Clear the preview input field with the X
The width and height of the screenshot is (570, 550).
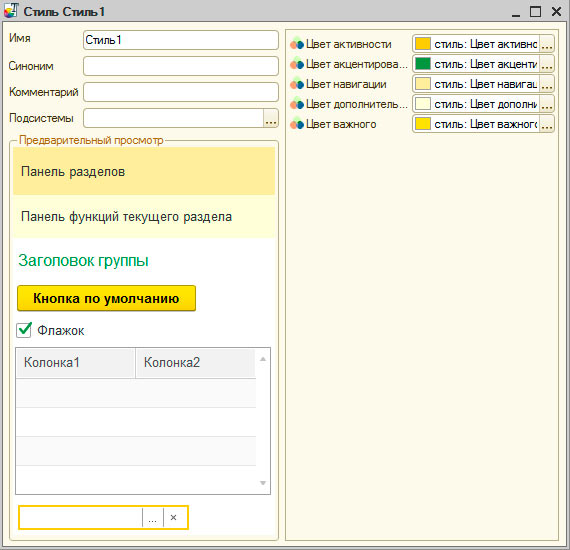[x=174, y=517]
